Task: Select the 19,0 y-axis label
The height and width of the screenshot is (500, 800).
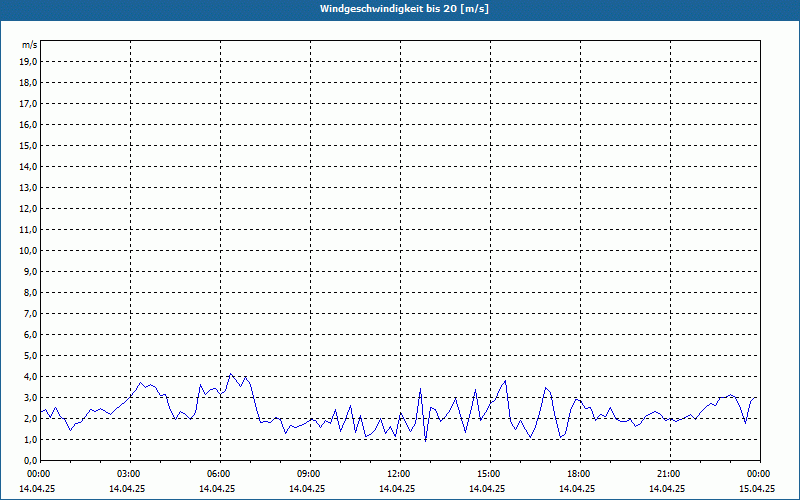Action: [28, 62]
